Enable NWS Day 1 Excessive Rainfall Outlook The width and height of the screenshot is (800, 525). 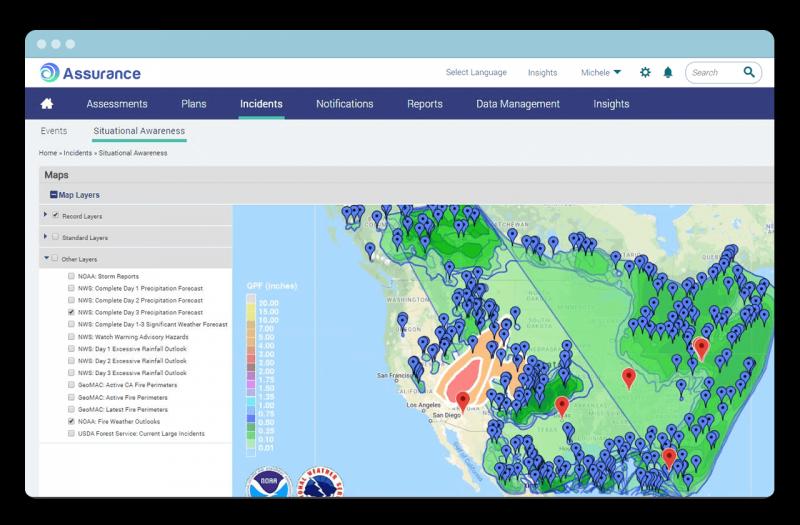(x=71, y=348)
